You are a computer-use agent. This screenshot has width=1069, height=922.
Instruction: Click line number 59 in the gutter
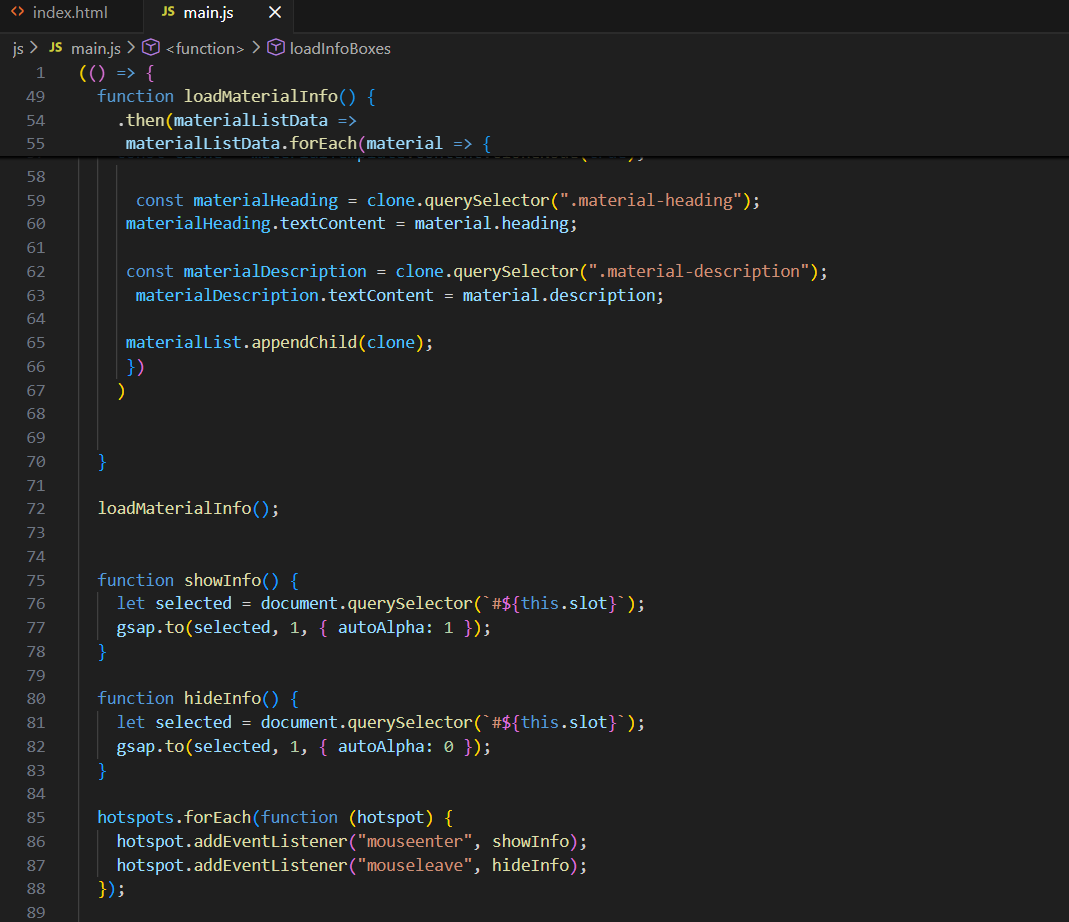(35, 200)
